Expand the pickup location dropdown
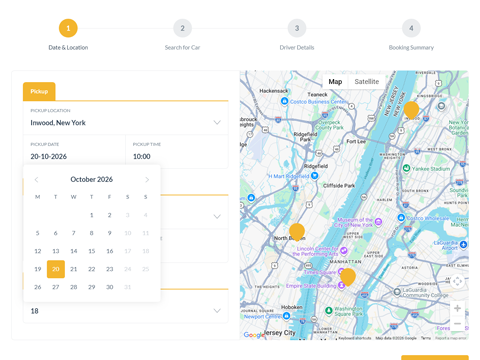This screenshot has width=480, height=360. point(217,122)
